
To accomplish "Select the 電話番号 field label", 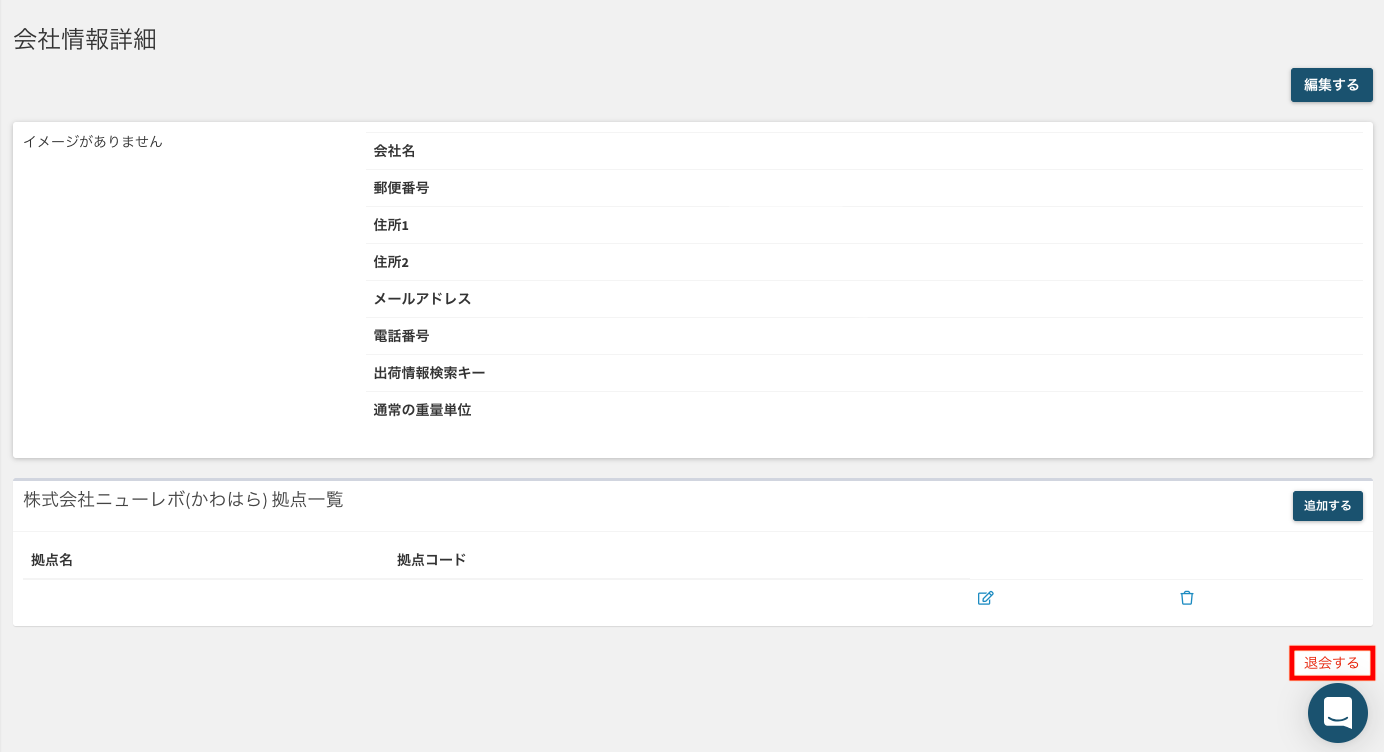I will tap(401, 336).
